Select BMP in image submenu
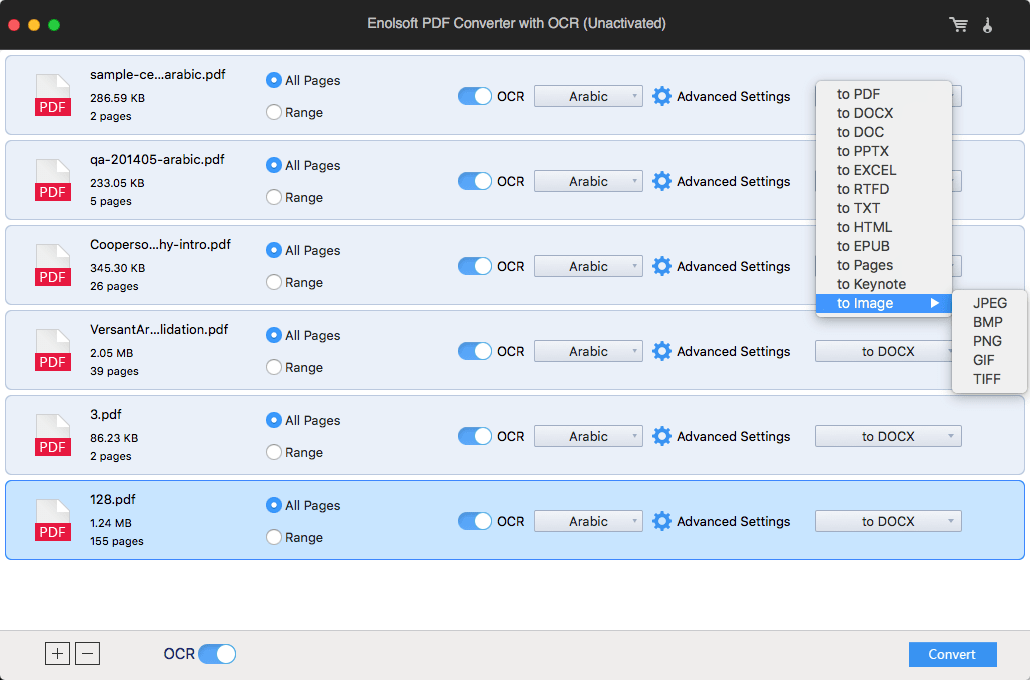 [x=989, y=323]
